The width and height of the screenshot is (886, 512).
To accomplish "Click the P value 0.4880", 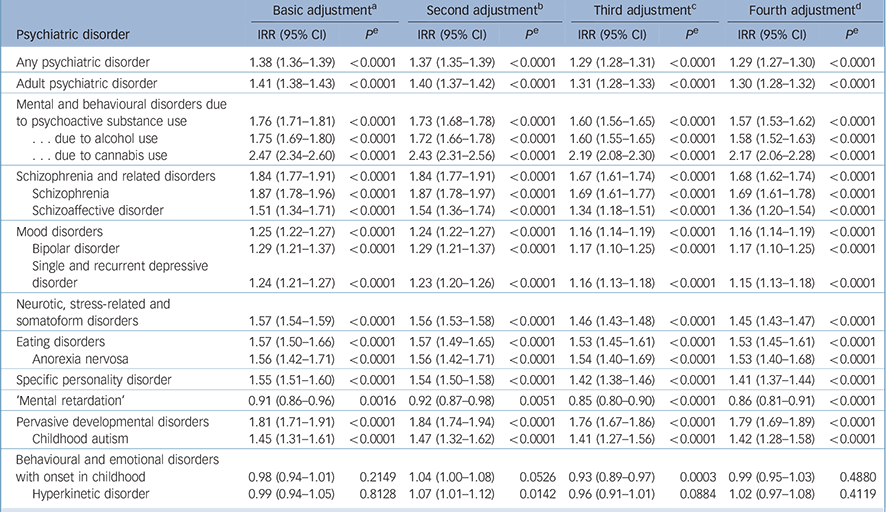I will point(859,475).
